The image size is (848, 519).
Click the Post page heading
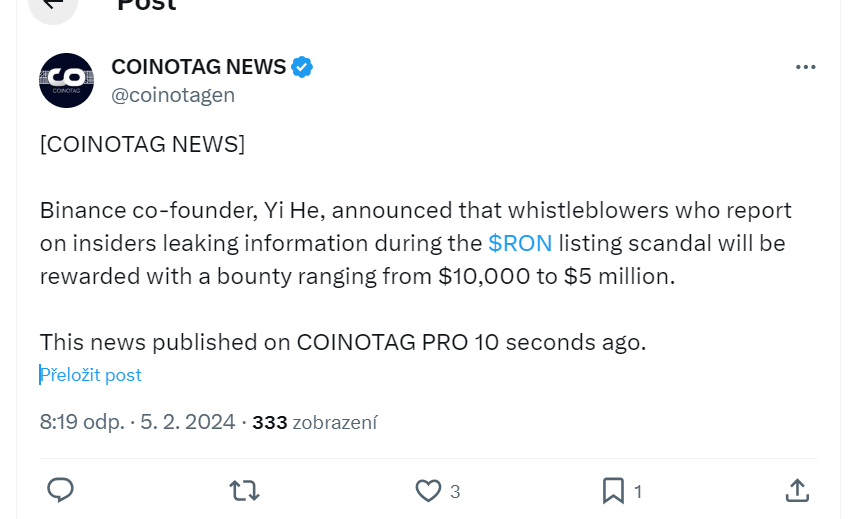pyautogui.click(x=146, y=5)
